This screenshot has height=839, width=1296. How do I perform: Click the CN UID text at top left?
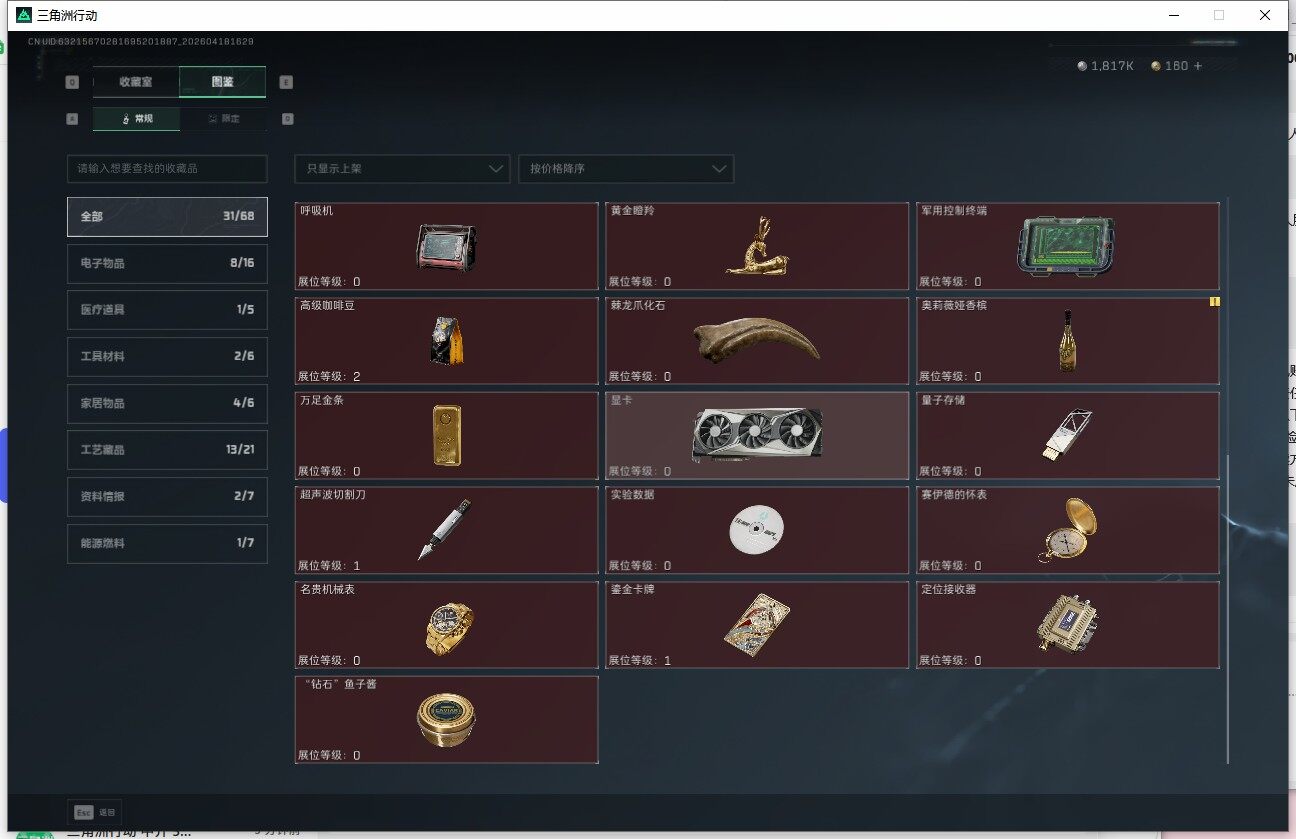[141, 42]
